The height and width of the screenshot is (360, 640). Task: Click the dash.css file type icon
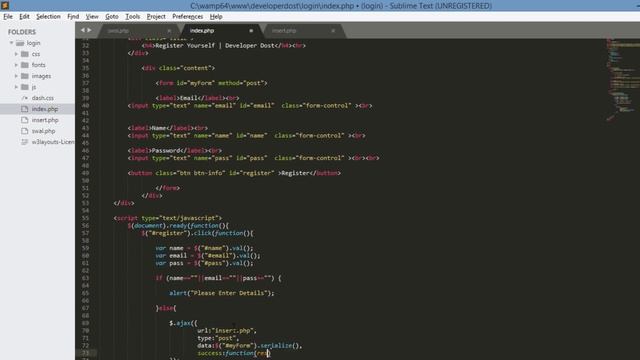coord(25,98)
